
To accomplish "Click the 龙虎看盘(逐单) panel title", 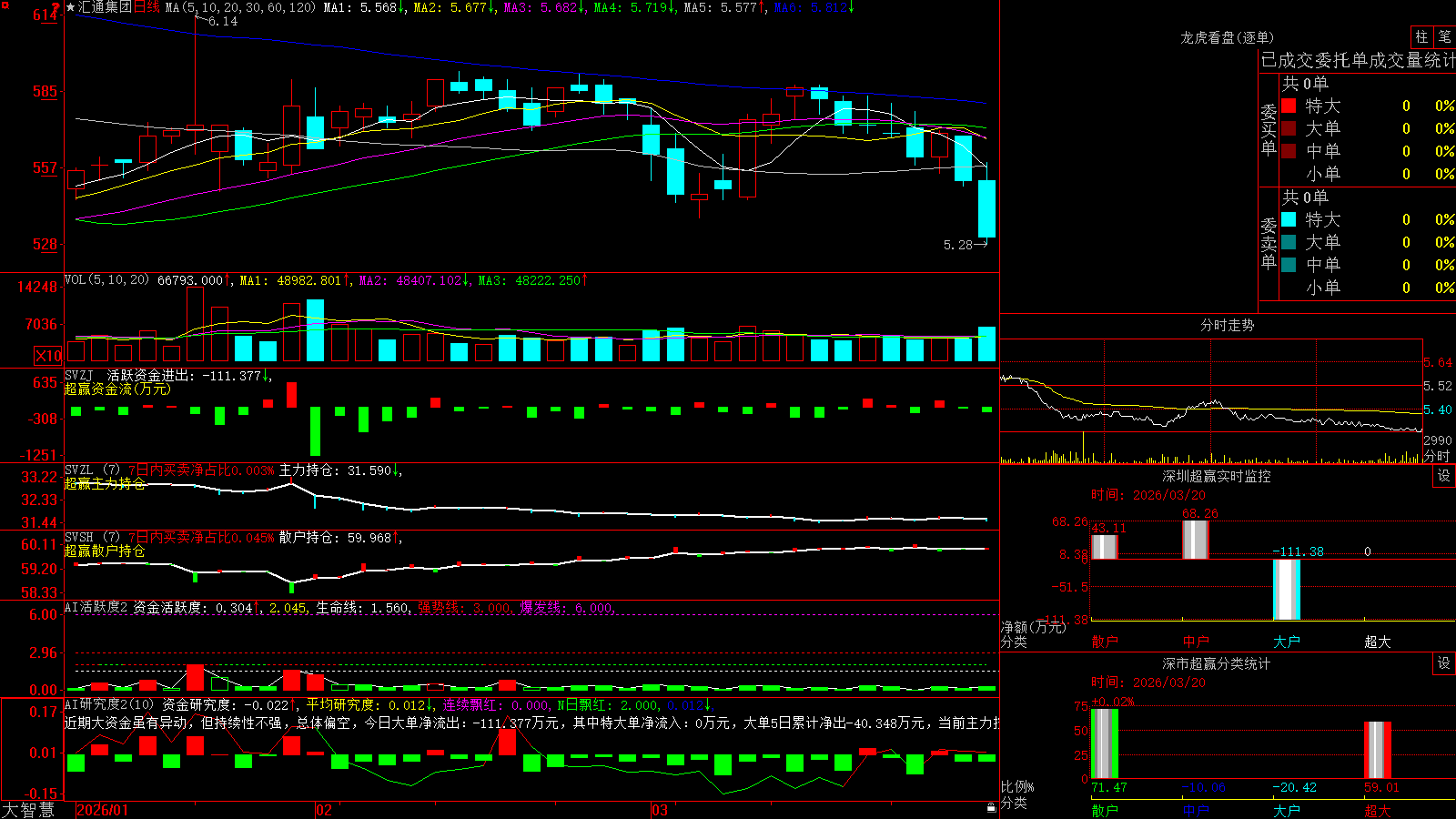I will coord(1227,37).
